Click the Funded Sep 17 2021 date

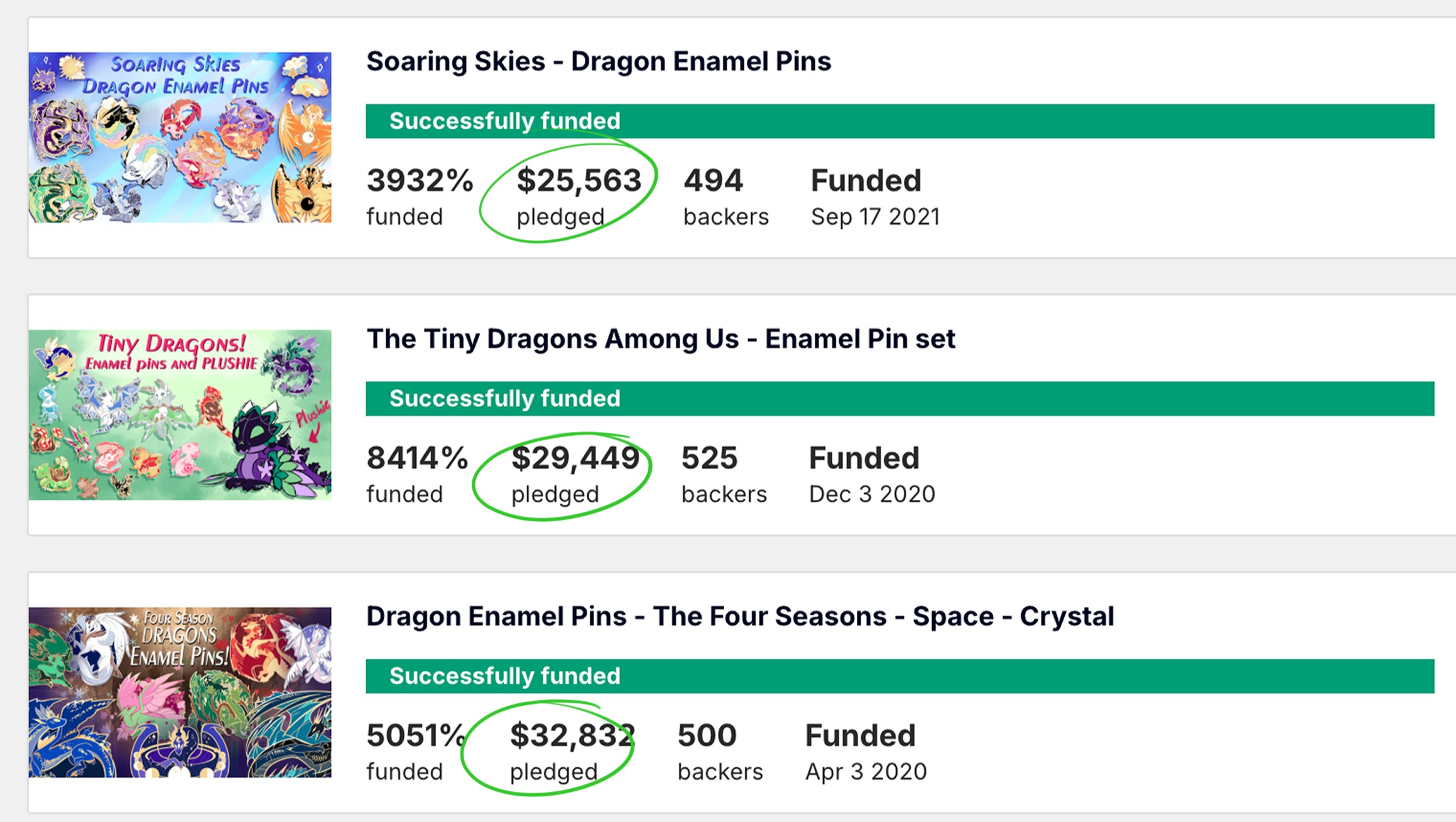click(x=875, y=197)
